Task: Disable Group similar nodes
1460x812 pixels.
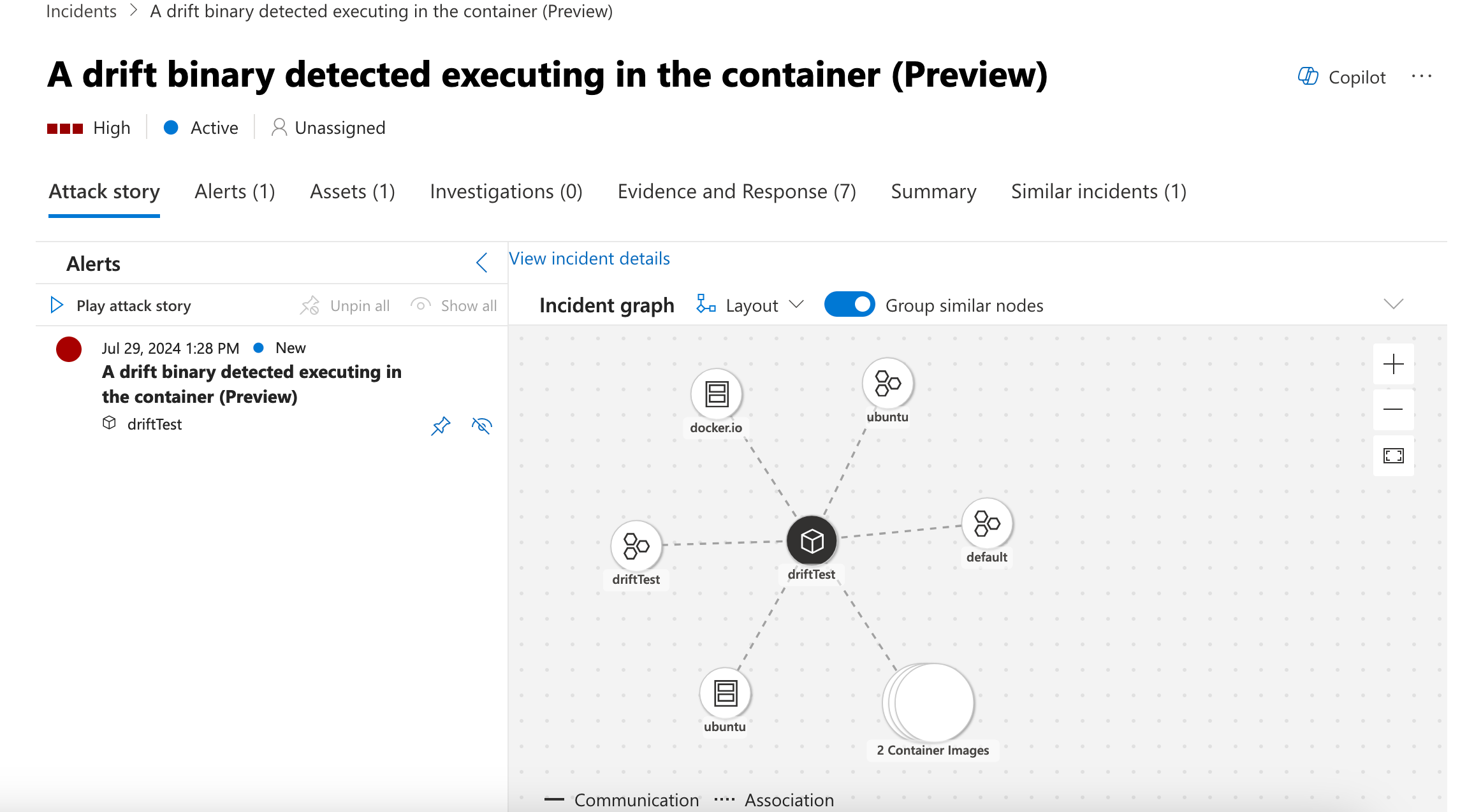Action: tap(849, 305)
